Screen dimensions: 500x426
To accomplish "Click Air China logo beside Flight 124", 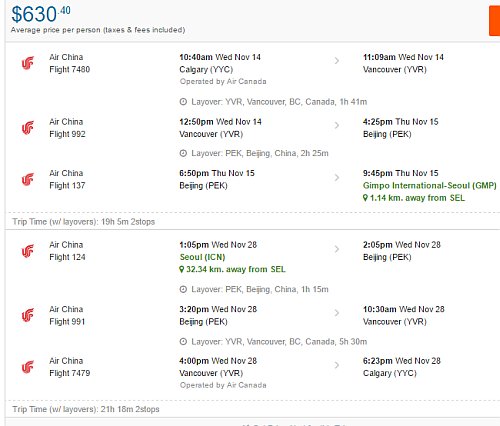I will click(28, 251).
